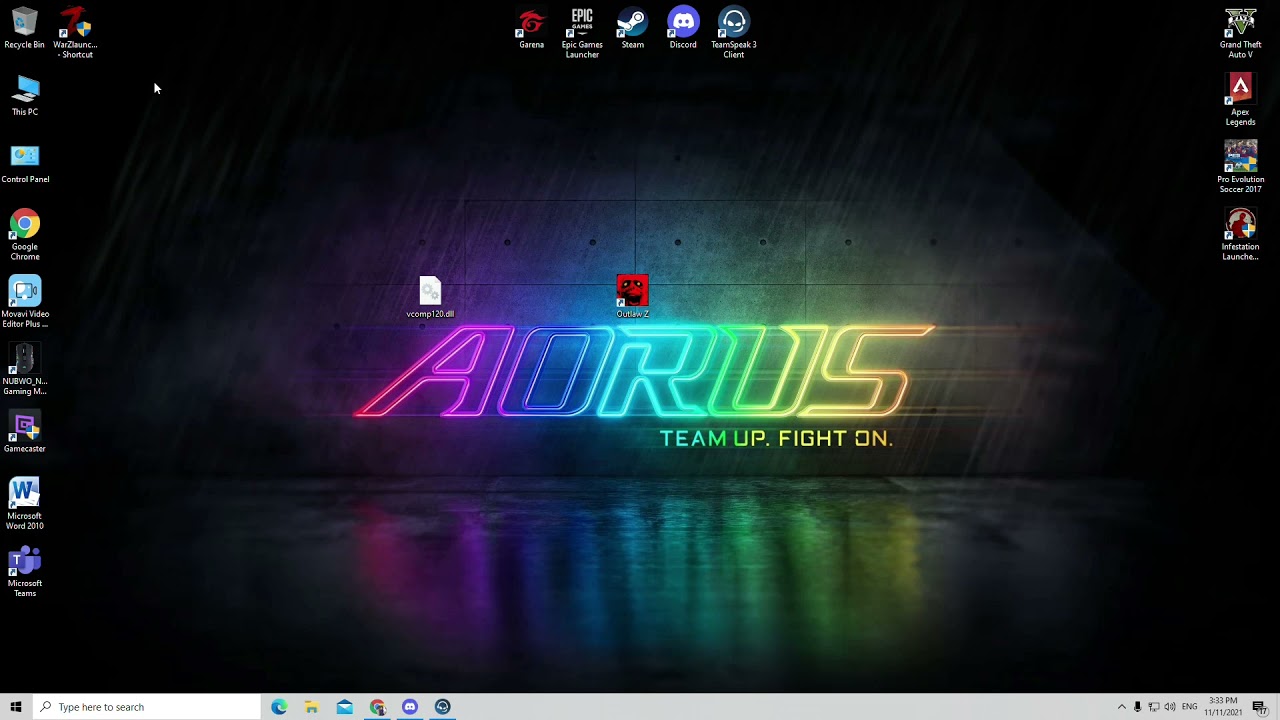
Task: Select the Infestation Launcher icon
Action: [x=1240, y=236]
